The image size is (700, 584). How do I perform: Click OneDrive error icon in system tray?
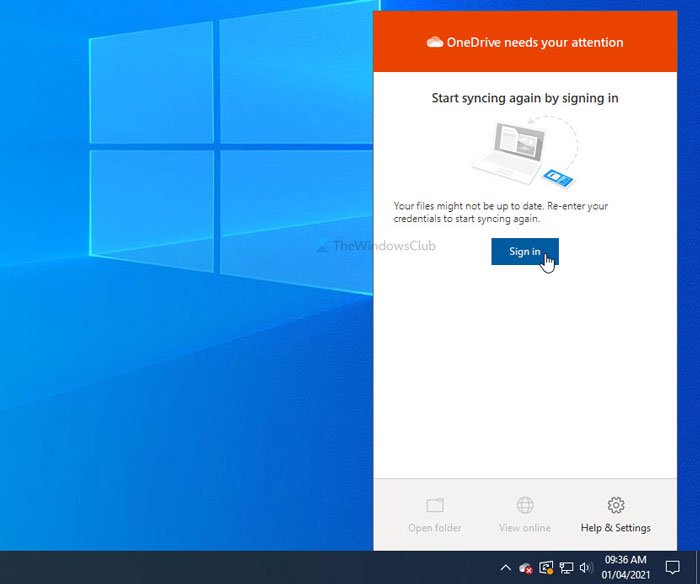coord(525,568)
